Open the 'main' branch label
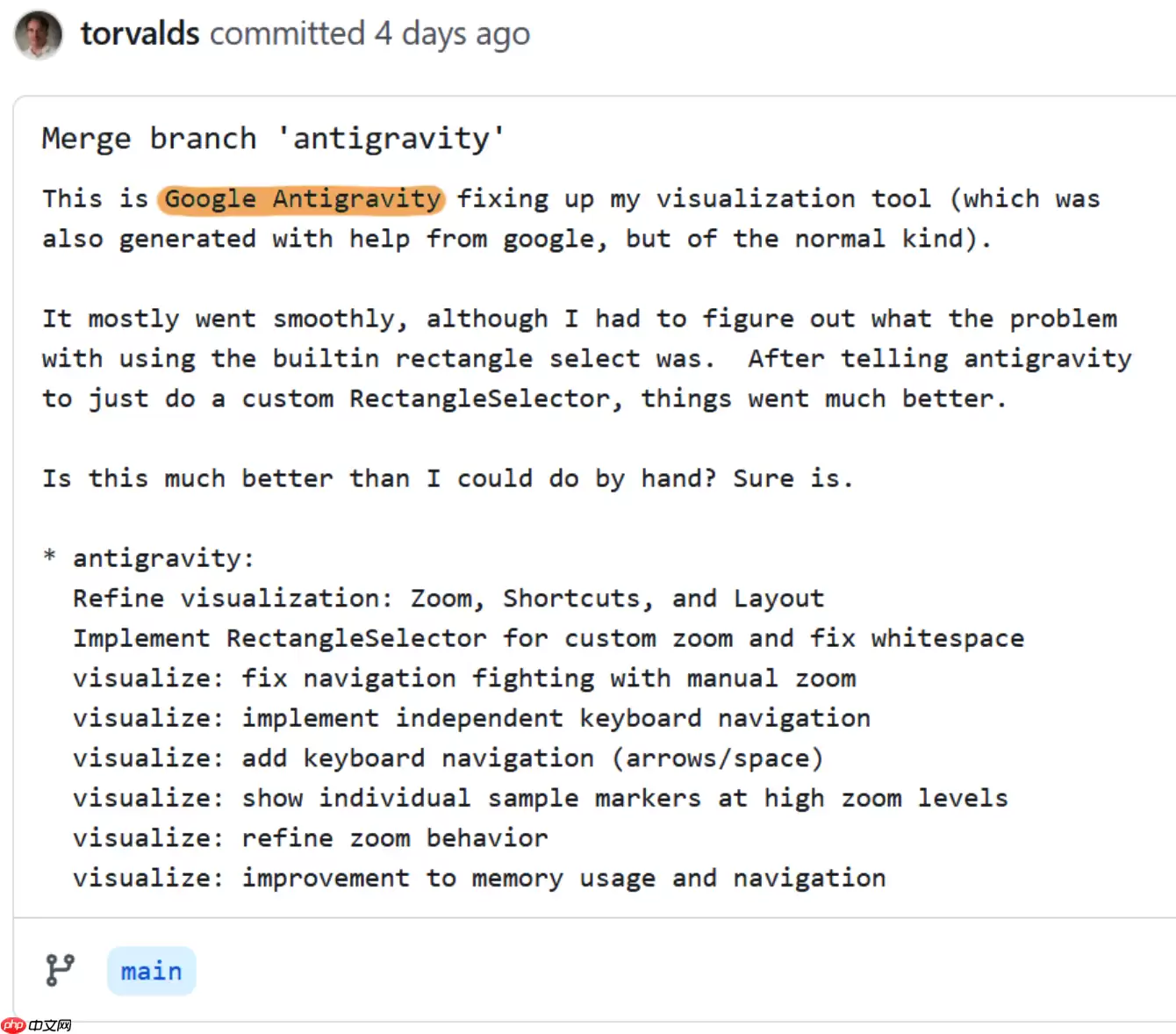The width and height of the screenshot is (1176, 1034). point(151,970)
